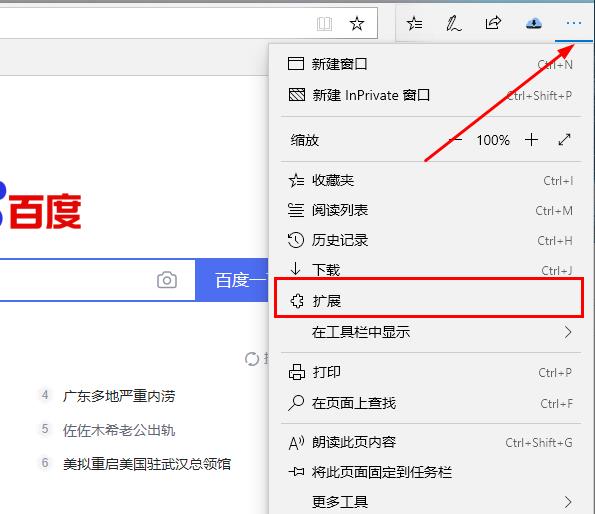Open 阅读列表 from the menu

click(x=431, y=210)
